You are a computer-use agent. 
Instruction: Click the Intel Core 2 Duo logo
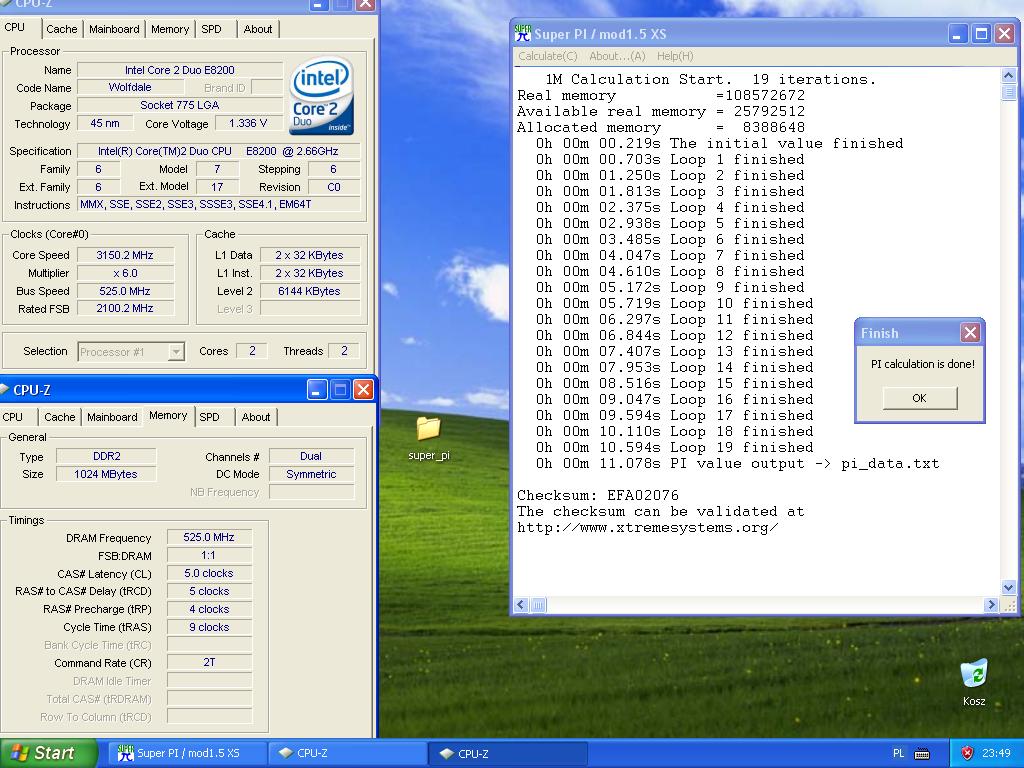321,96
